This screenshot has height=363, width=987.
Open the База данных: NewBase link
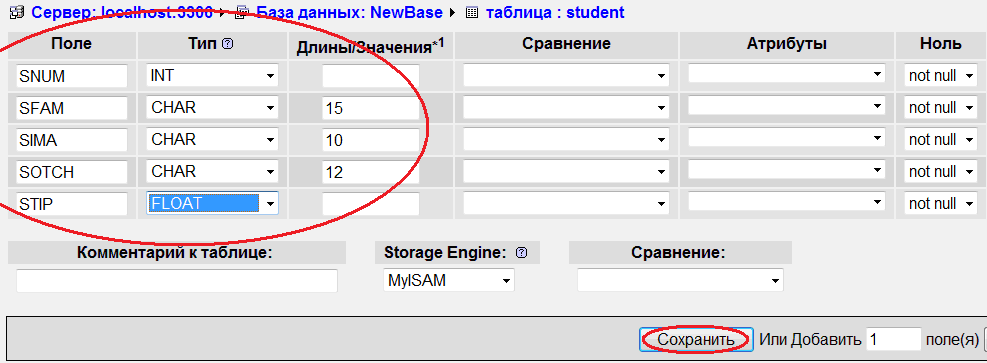(x=347, y=12)
